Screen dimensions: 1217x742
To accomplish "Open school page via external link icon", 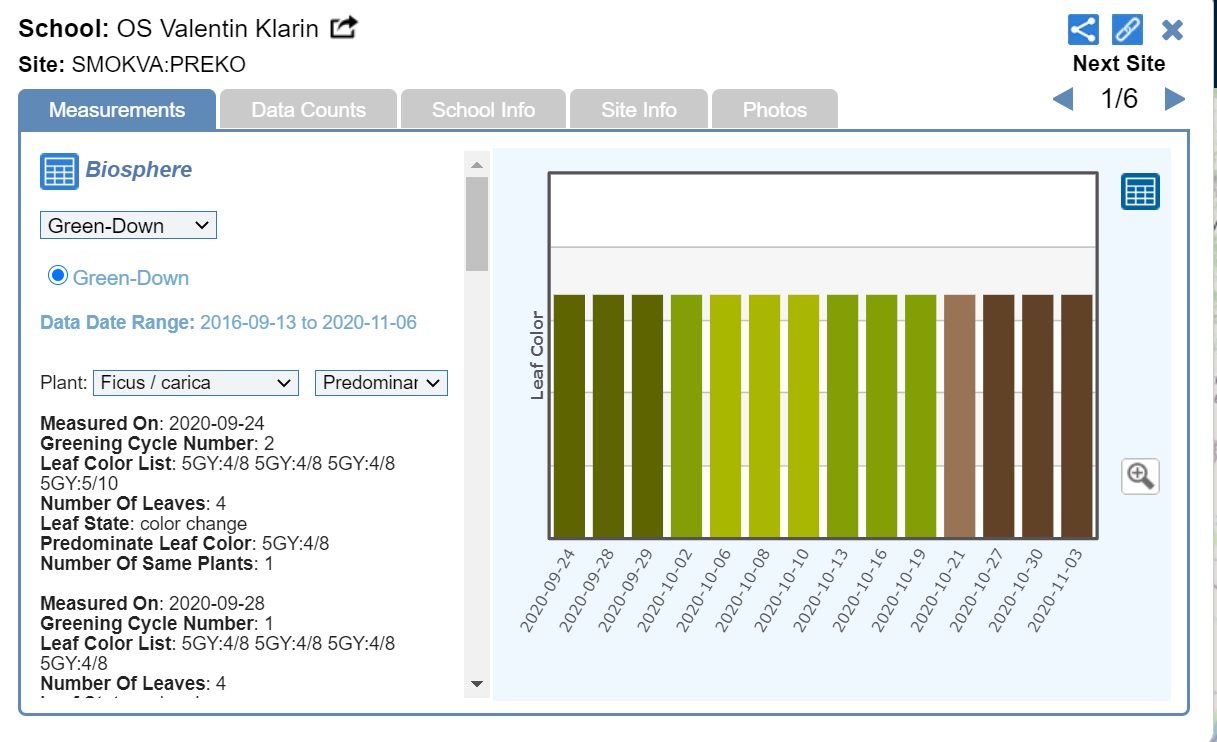I will 343,28.
